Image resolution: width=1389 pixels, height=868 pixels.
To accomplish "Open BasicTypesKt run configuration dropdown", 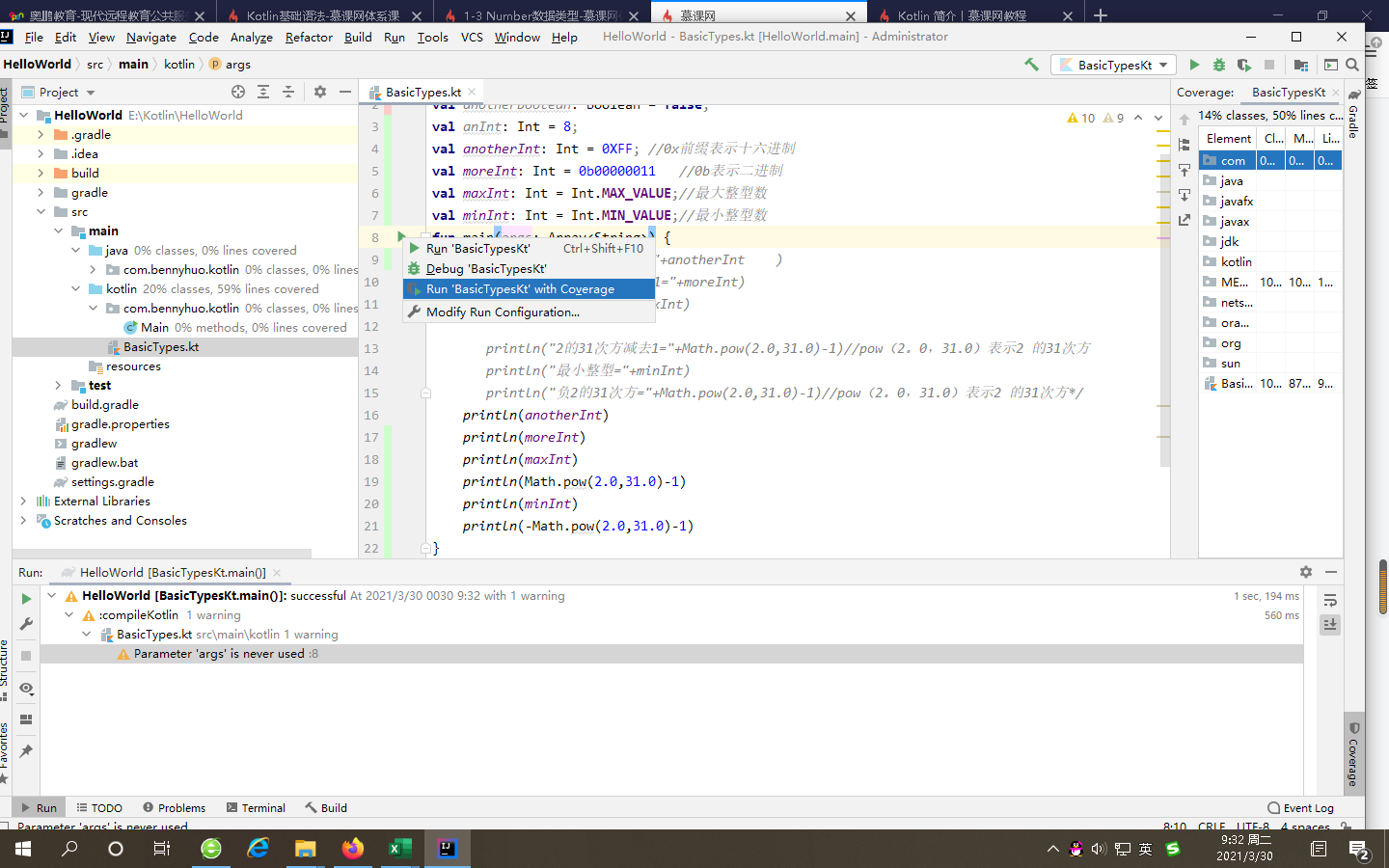I will click(1114, 65).
